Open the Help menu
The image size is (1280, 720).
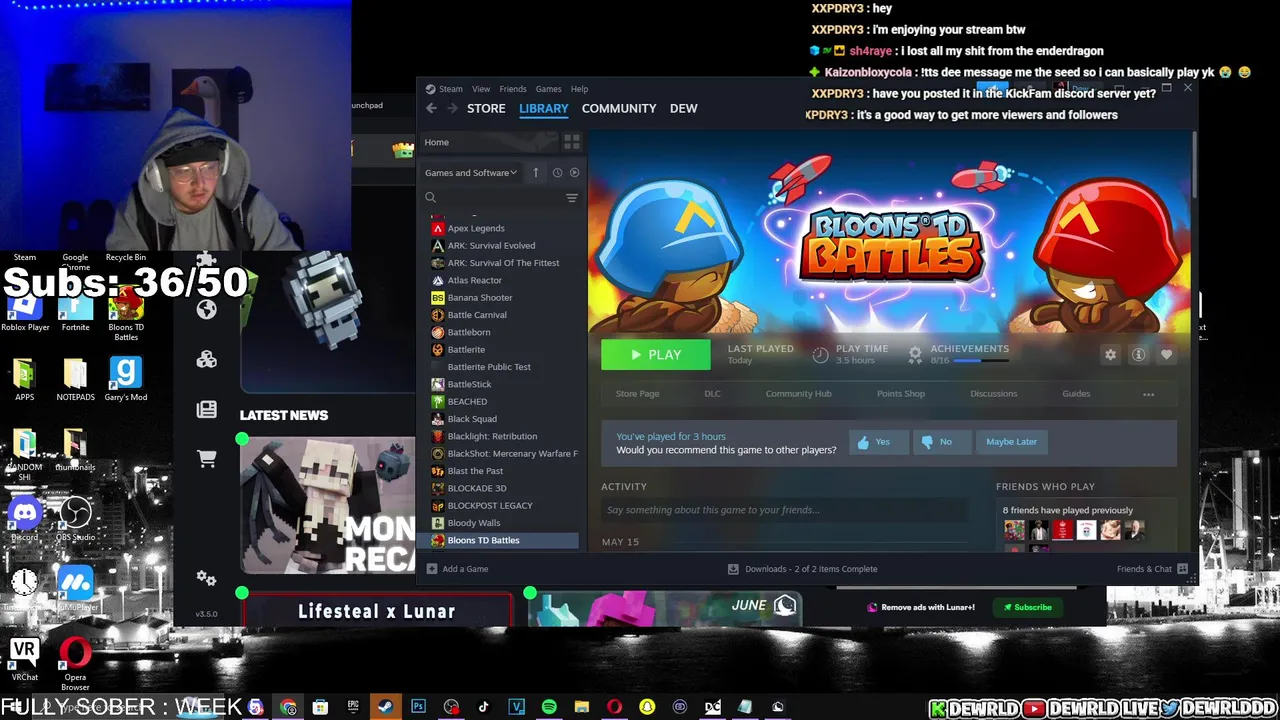(579, 89)
